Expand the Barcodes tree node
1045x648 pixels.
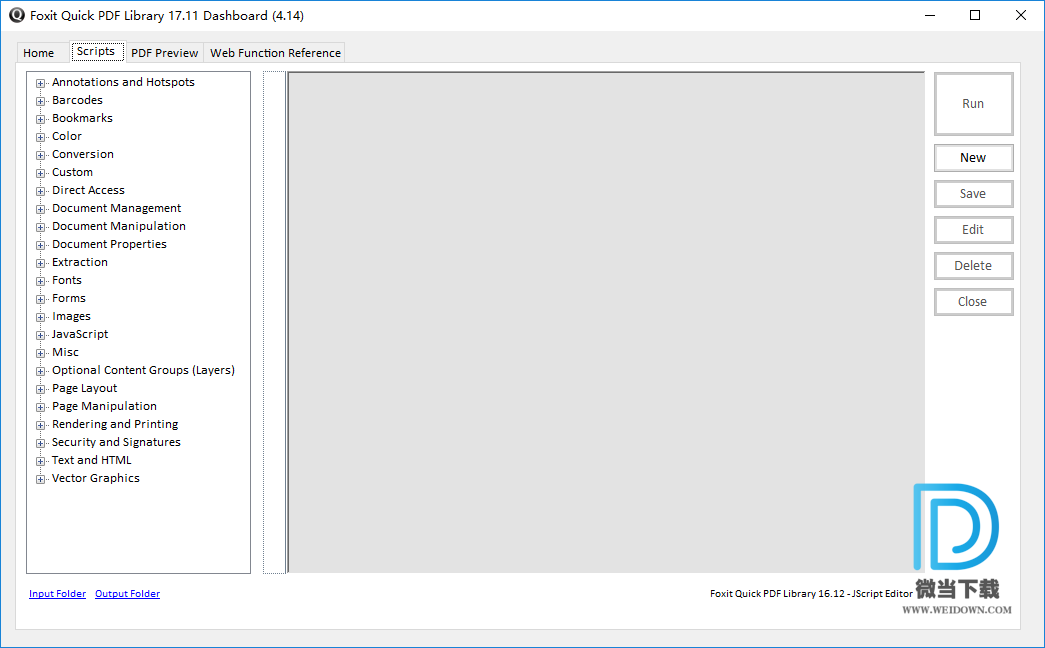[x=41, y=101]
